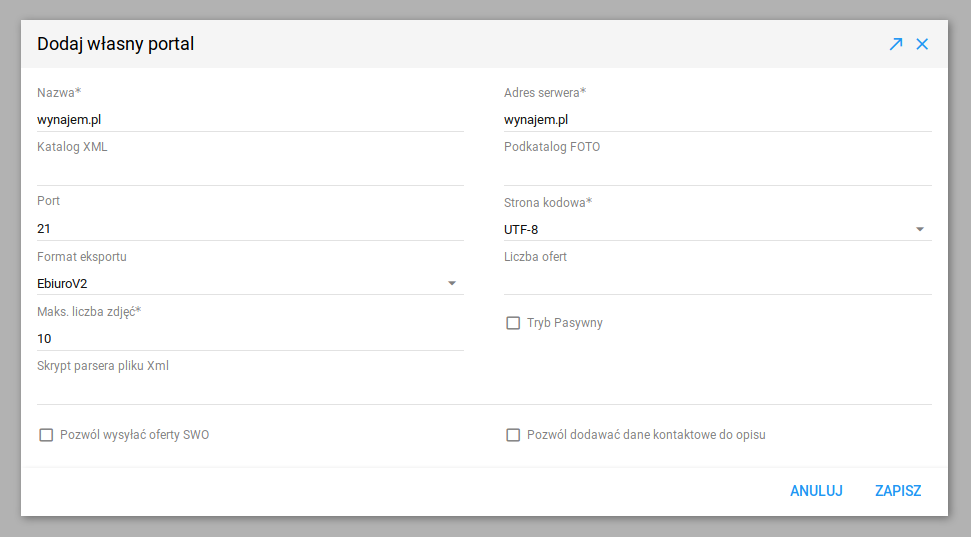Click the ANULUJ button

click(816, 491)
